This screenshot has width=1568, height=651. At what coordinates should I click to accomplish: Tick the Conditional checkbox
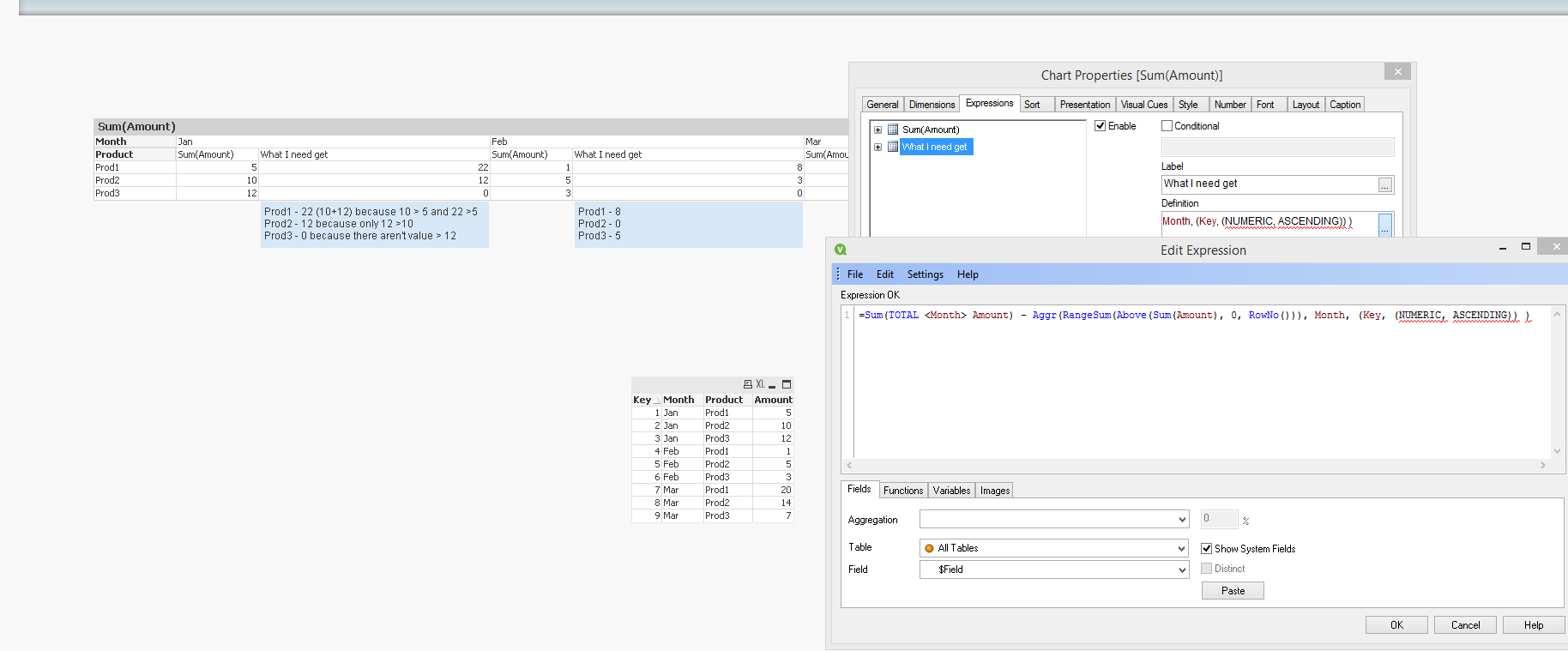[1167, 126]
